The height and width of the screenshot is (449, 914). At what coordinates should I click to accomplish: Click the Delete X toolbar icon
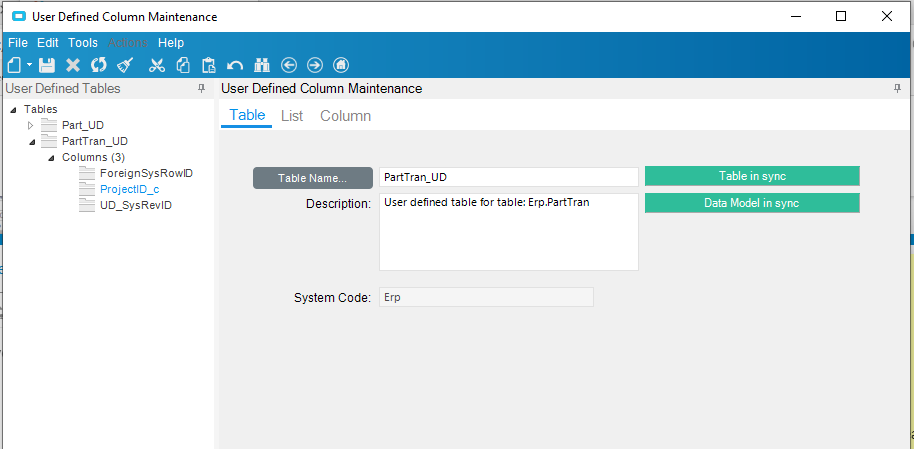(x=73, y=65)
